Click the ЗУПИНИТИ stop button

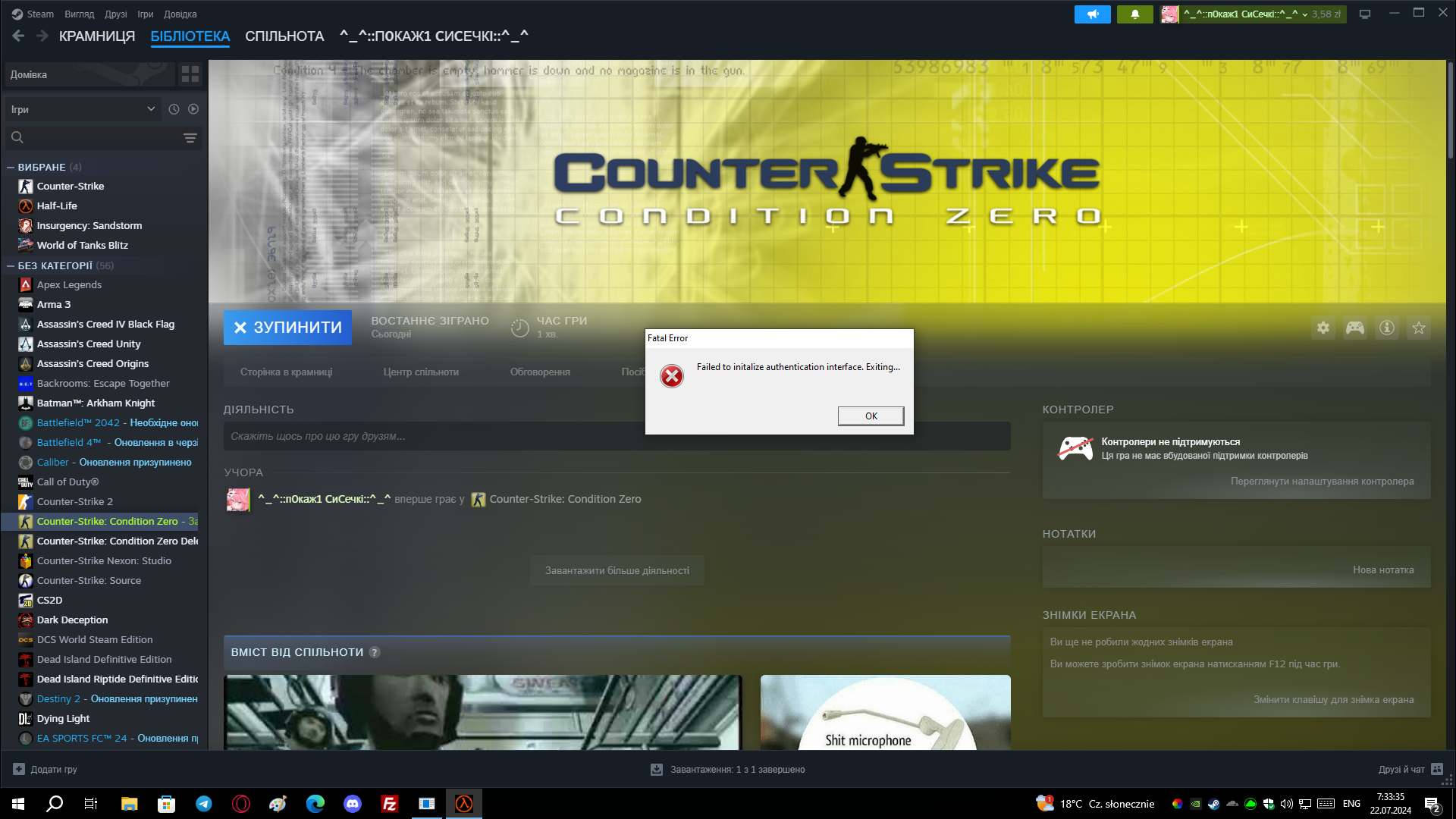[x=287, y=328]
